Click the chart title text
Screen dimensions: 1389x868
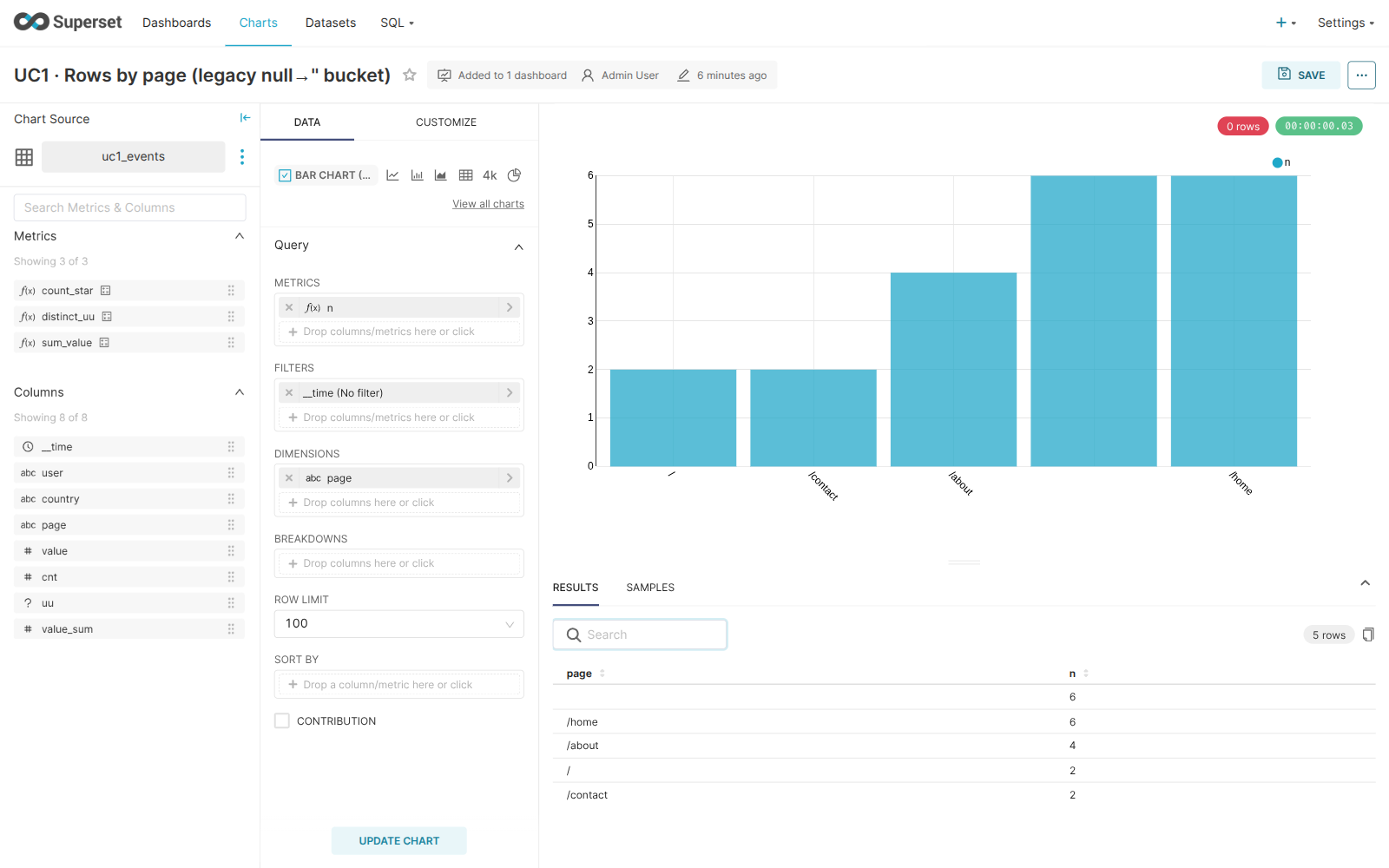pyautogui.click(x=202, y=76)
